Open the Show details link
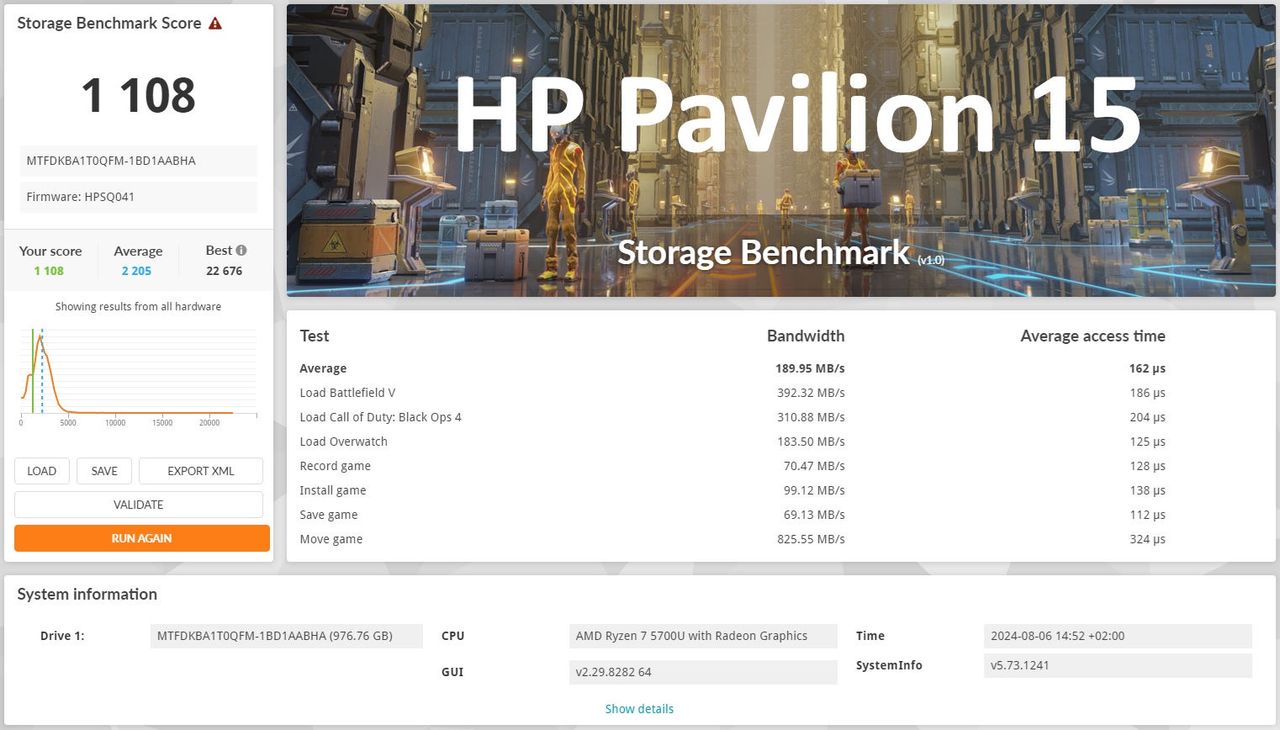 coord(639,709)
